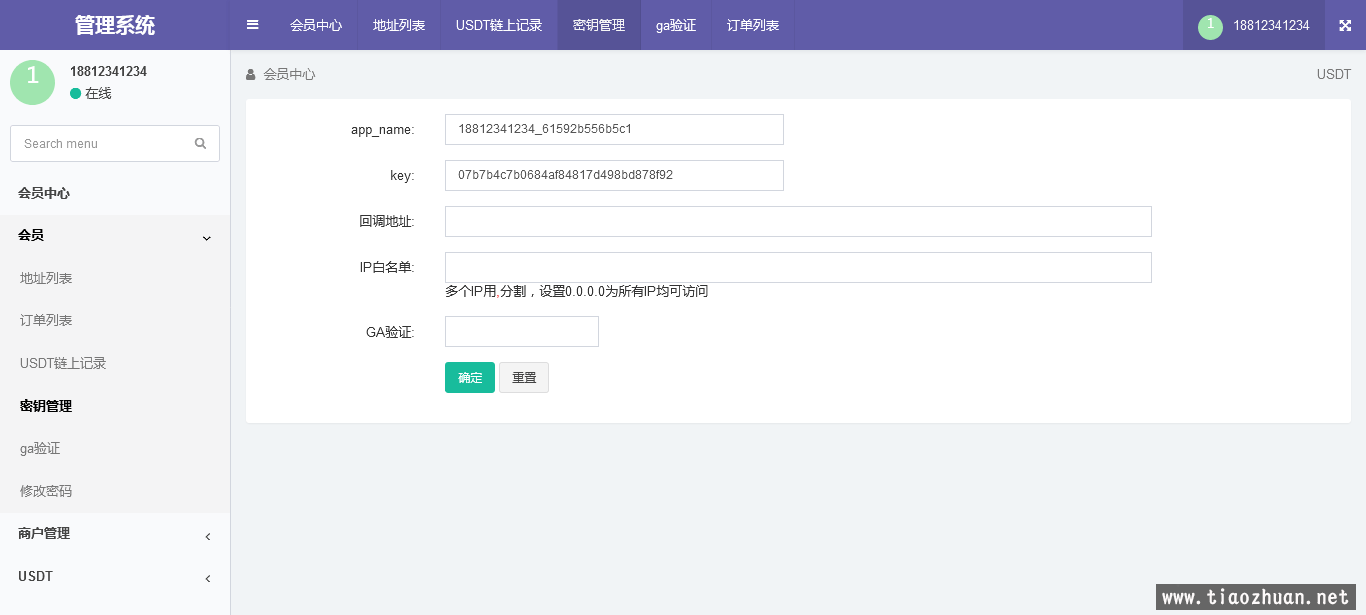Click the IP whitelist hint text
The height and width of the screenshot is (615, 1366).
click(576, 291)
